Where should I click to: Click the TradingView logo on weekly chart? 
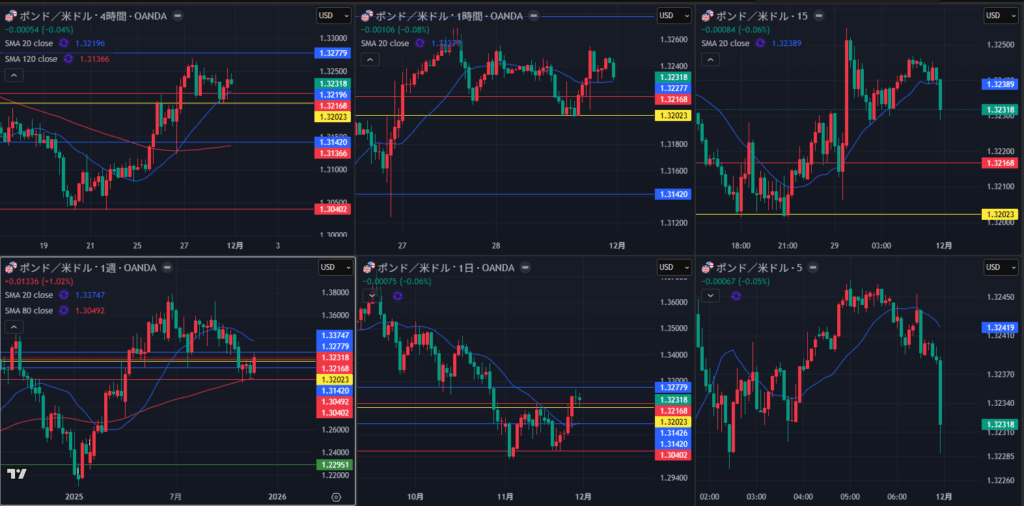click(16, 474)
